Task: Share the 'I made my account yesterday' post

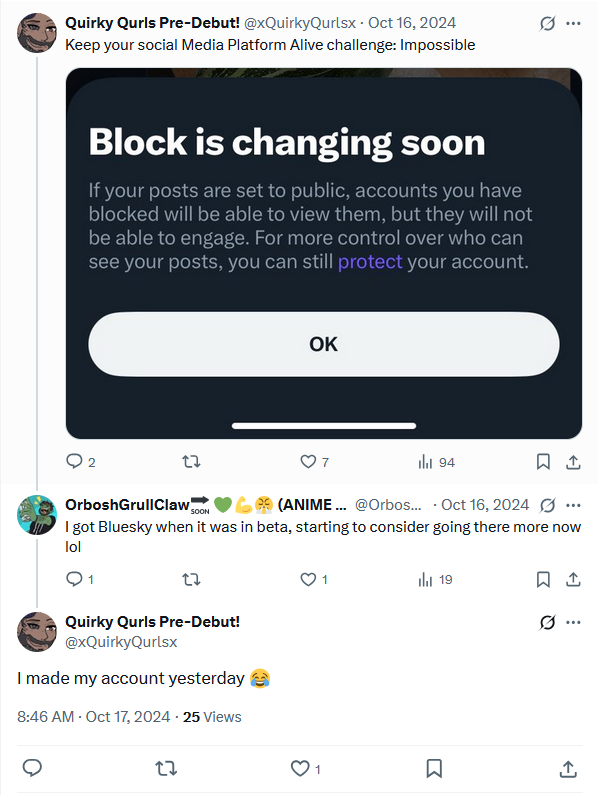Action: point(568,769)
